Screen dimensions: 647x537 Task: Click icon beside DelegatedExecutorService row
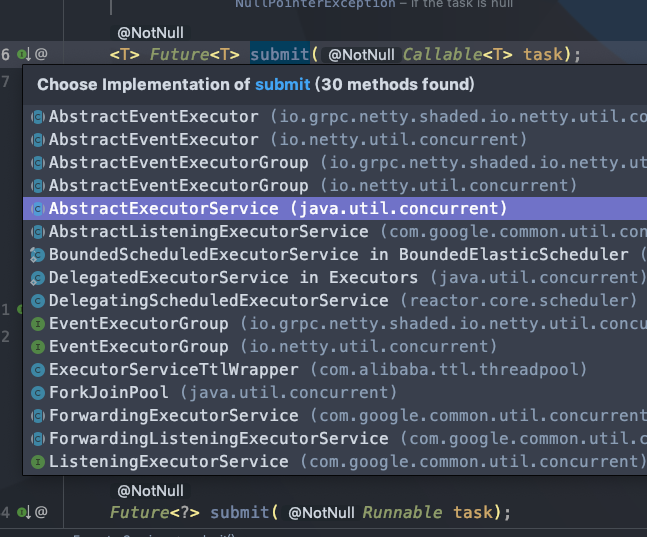[x=38, y=278]
